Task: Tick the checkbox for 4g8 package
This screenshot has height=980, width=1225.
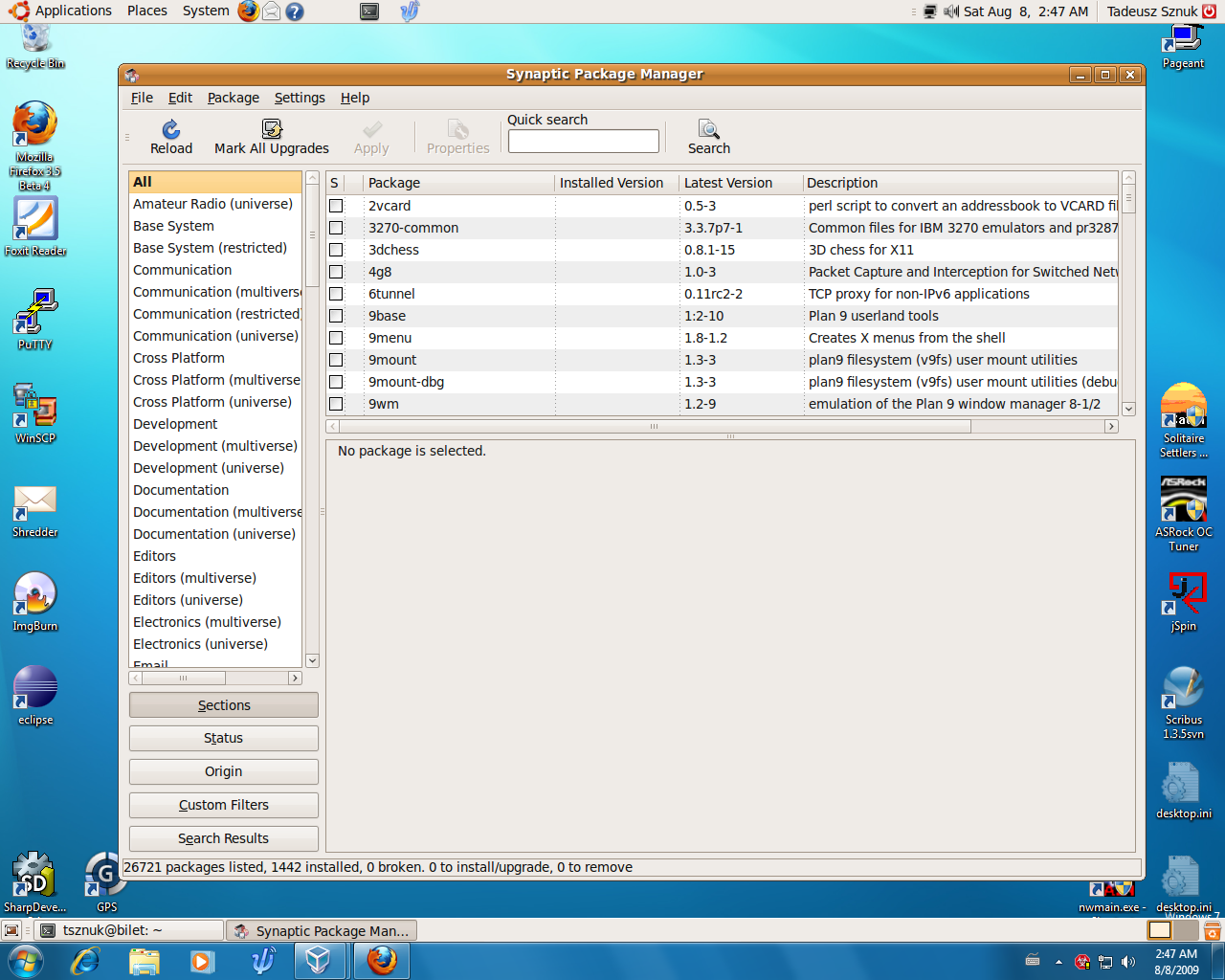Action: pos(336,272)
